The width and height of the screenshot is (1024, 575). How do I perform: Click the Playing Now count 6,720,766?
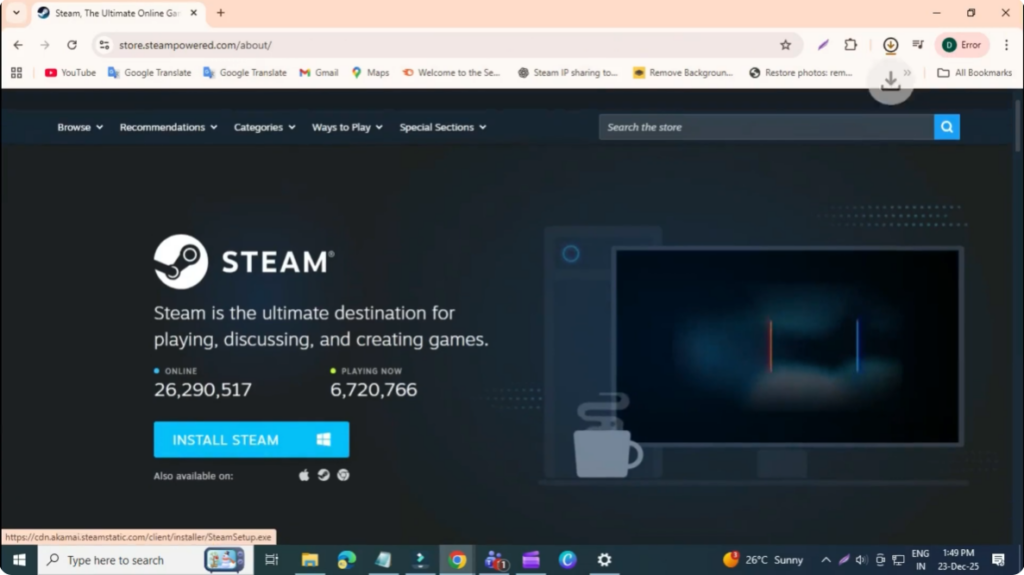point(374,389)
